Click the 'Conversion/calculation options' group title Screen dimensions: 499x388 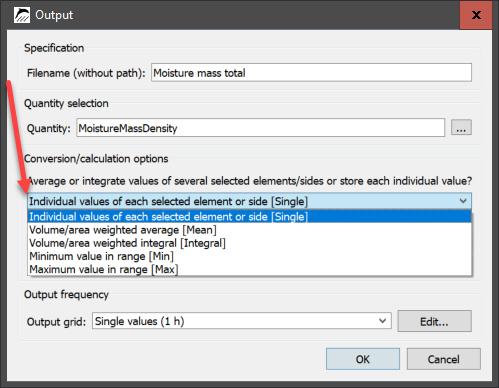tap(96, 159)
